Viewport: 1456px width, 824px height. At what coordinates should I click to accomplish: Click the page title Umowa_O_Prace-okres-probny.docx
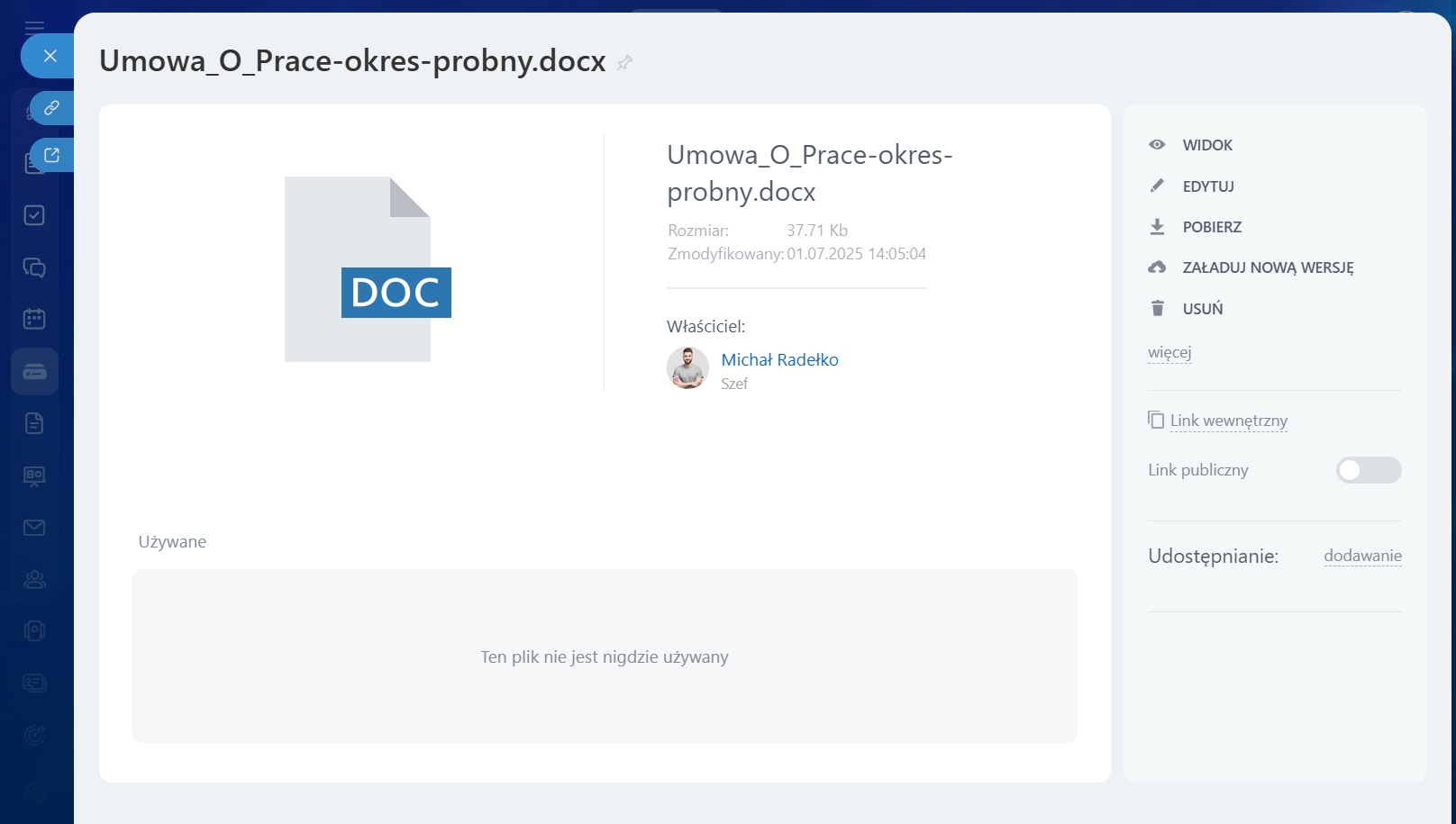[352, 61]
